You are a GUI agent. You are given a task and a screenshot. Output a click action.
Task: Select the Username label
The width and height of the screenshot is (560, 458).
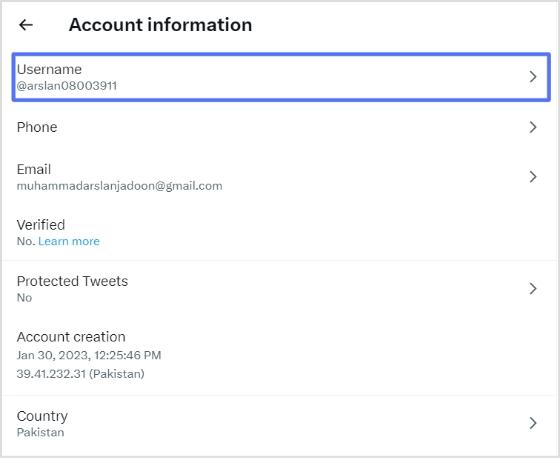49,69
